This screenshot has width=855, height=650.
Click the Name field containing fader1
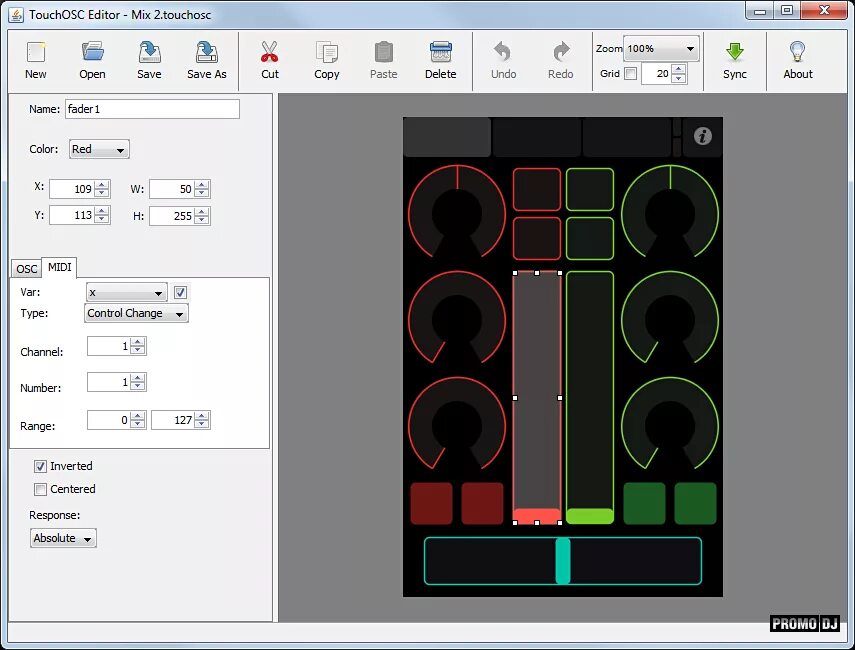click(x=152, y=109)
